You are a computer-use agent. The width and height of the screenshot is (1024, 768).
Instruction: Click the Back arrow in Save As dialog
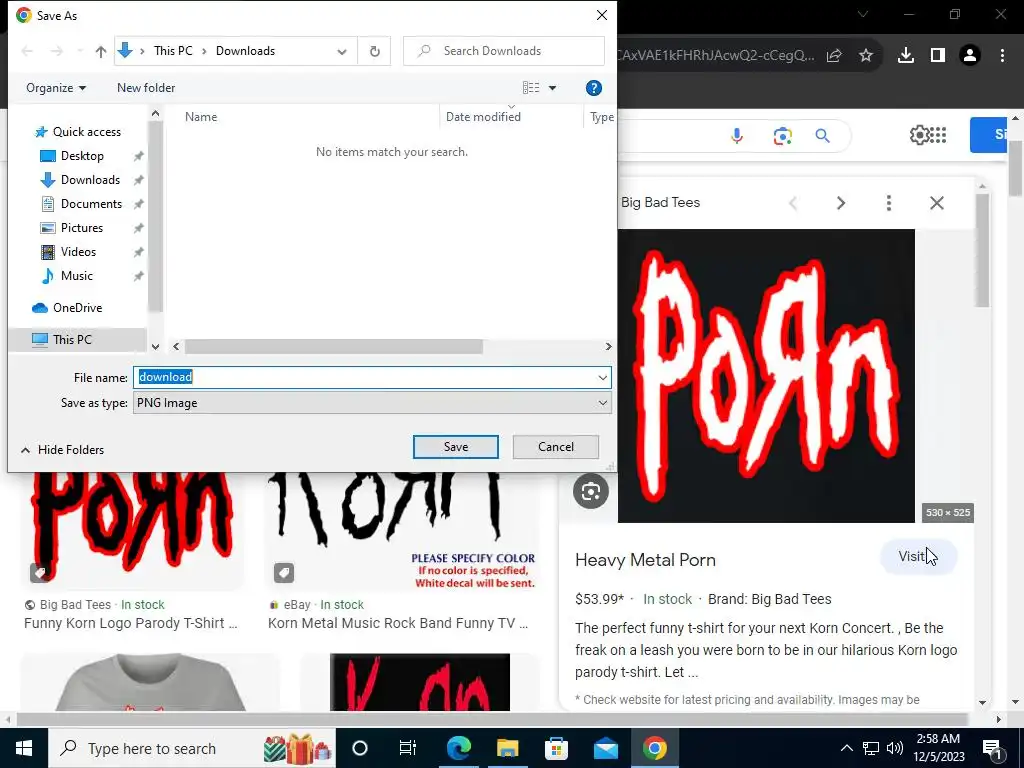[x=27, y=51]
